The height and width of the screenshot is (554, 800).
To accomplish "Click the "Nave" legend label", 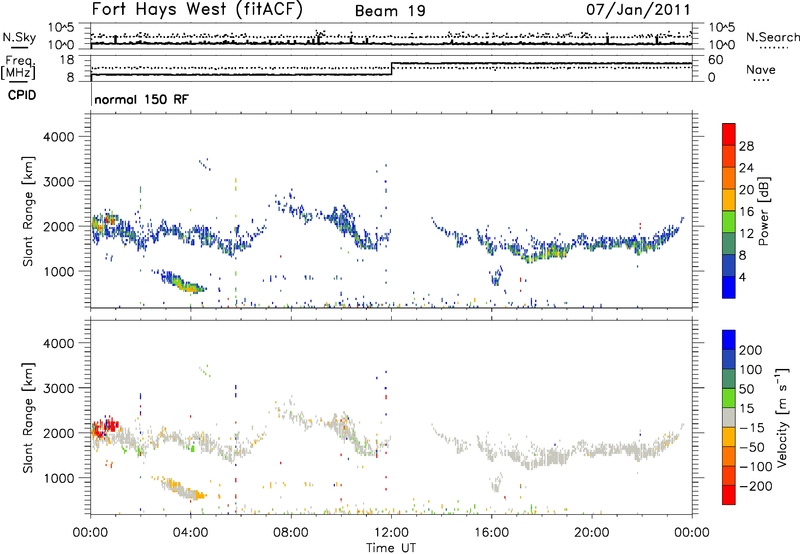I will point(760,69).
